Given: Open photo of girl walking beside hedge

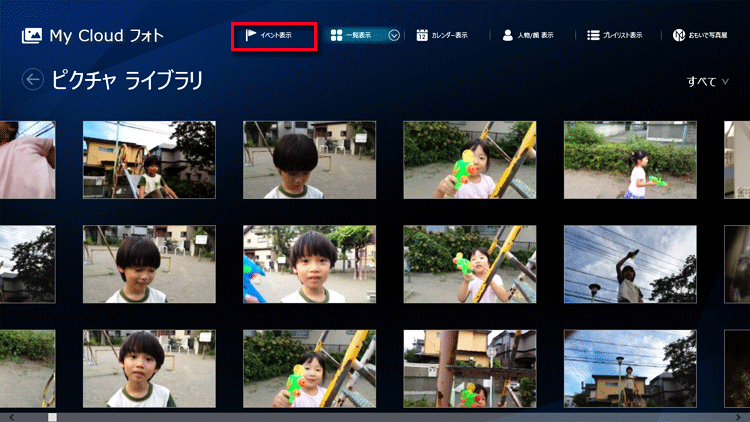Looking at the screenshot, I should [x=630, y=160].
